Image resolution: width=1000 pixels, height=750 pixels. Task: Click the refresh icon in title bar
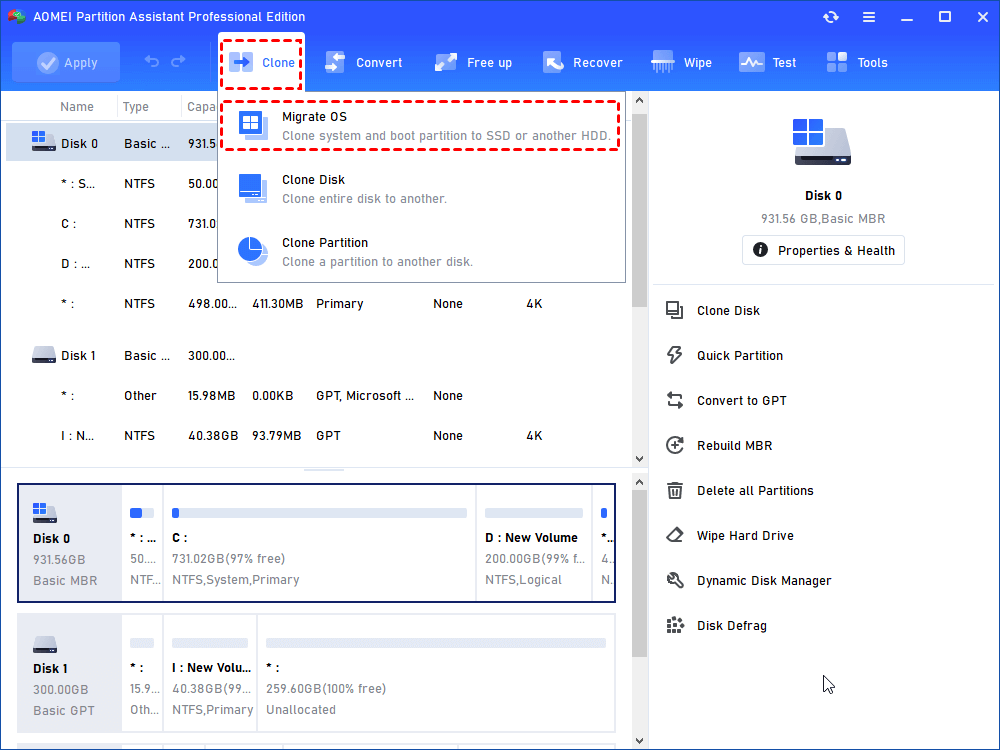[831, 17]
